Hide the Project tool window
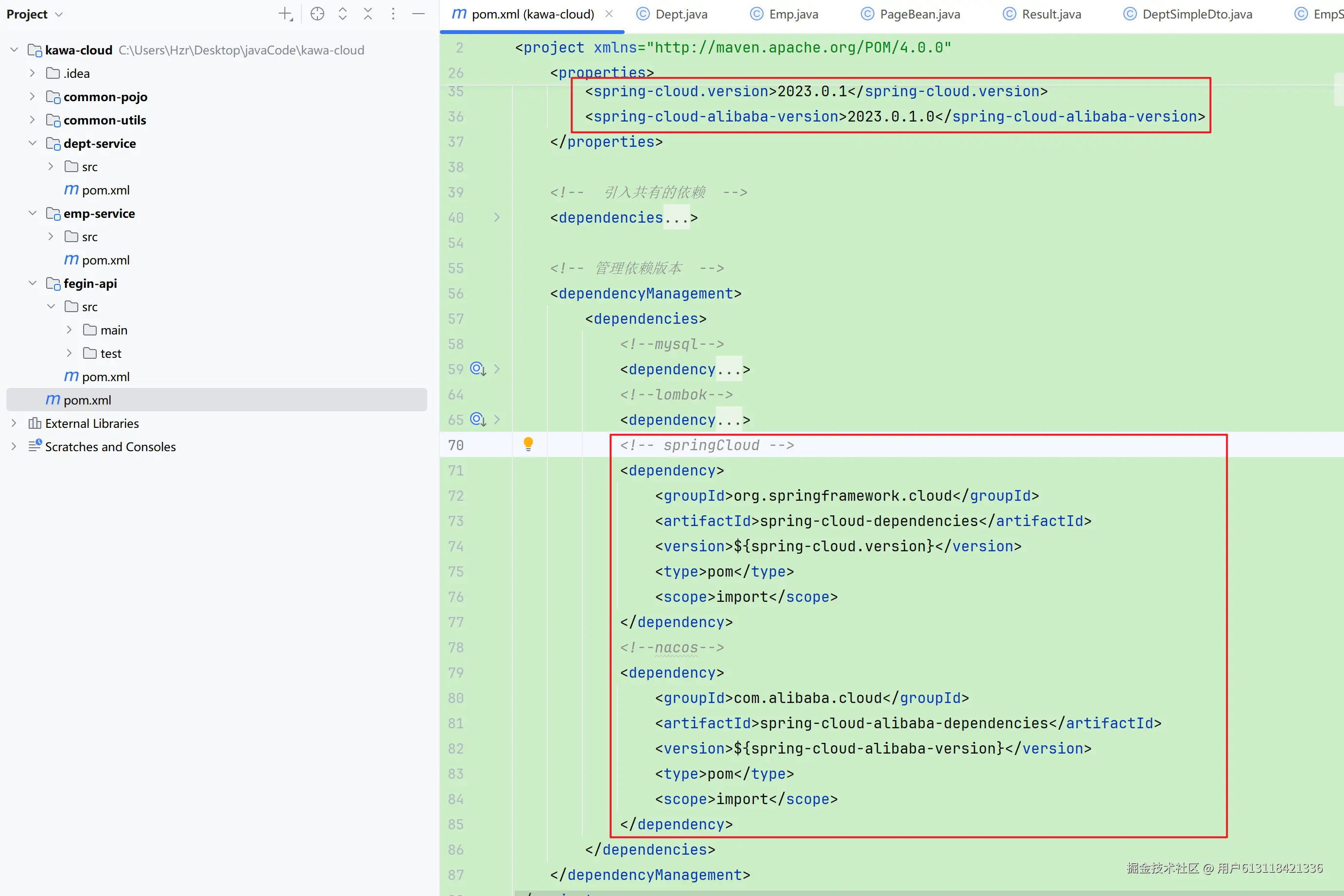The image size is (1344, 896). (x=418, y=14)
